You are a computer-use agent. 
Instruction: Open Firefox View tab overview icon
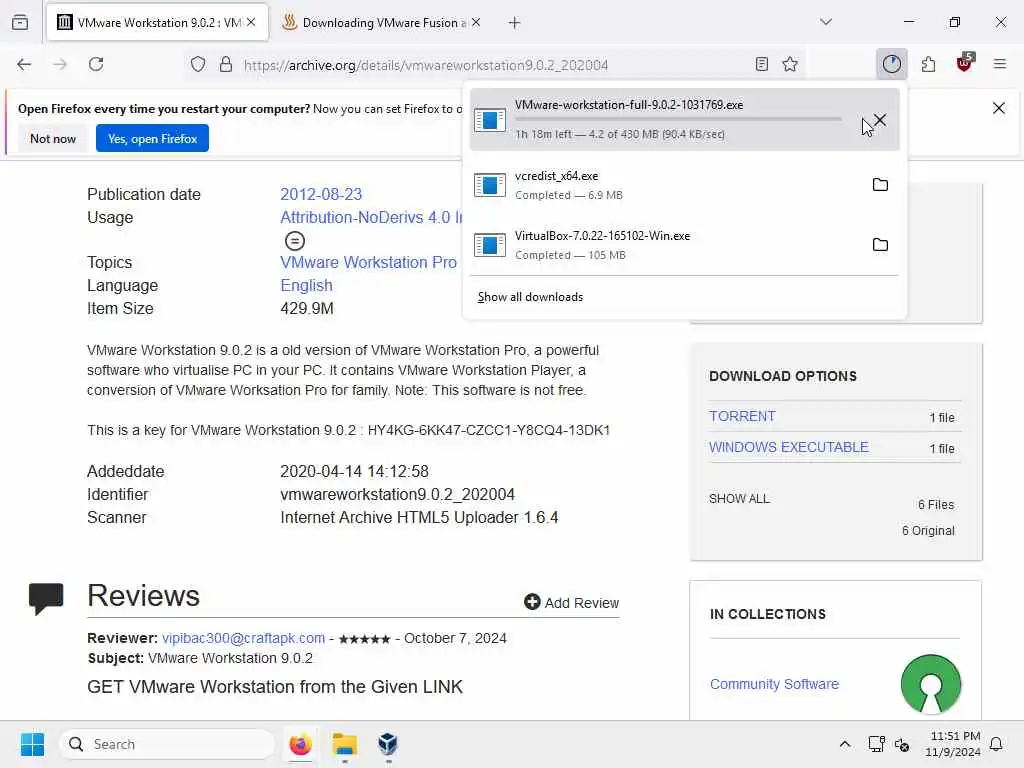(20, 22)
